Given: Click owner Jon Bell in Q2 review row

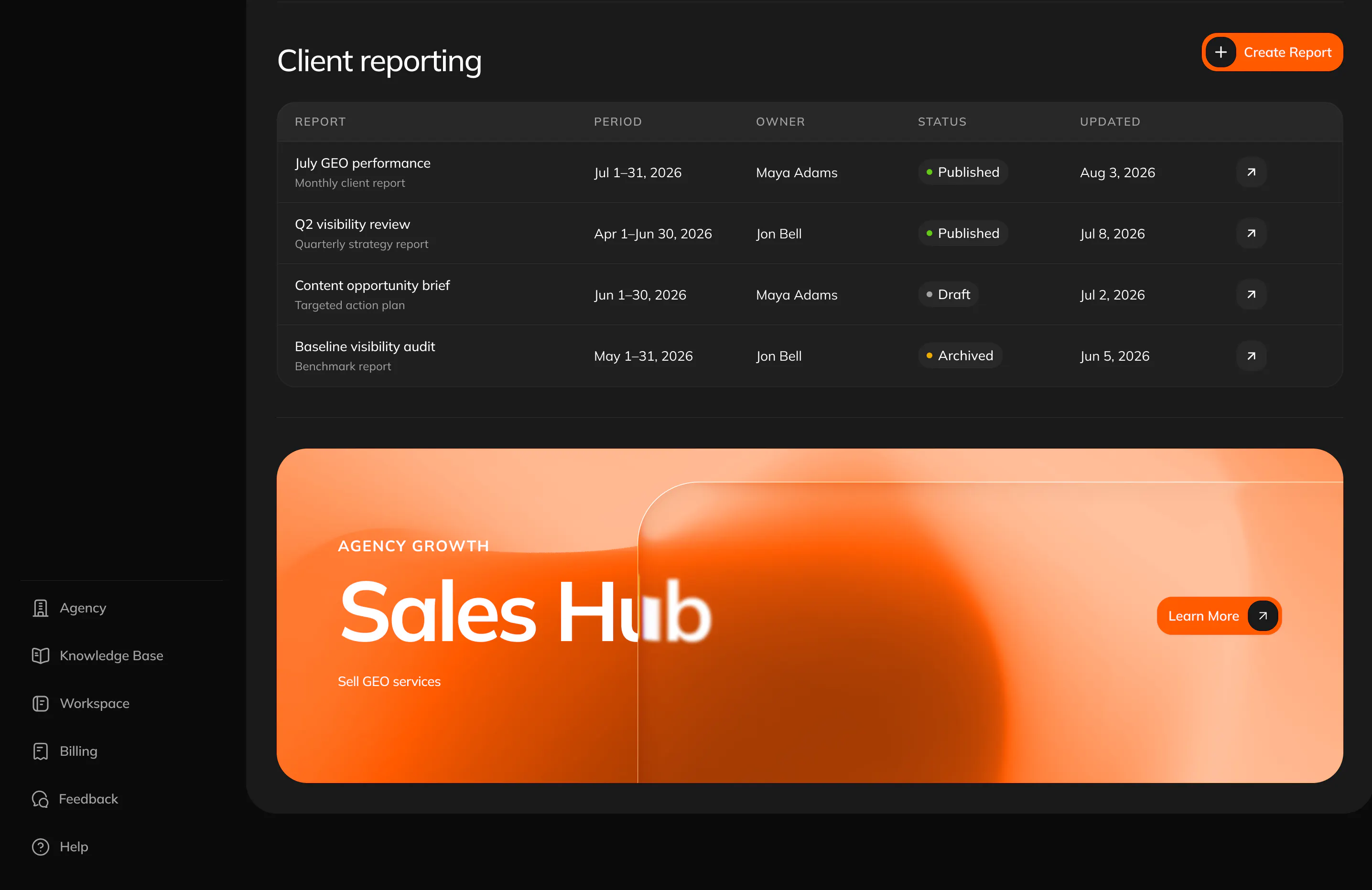Looking at the screenshot, I should [x=779, y=234].
